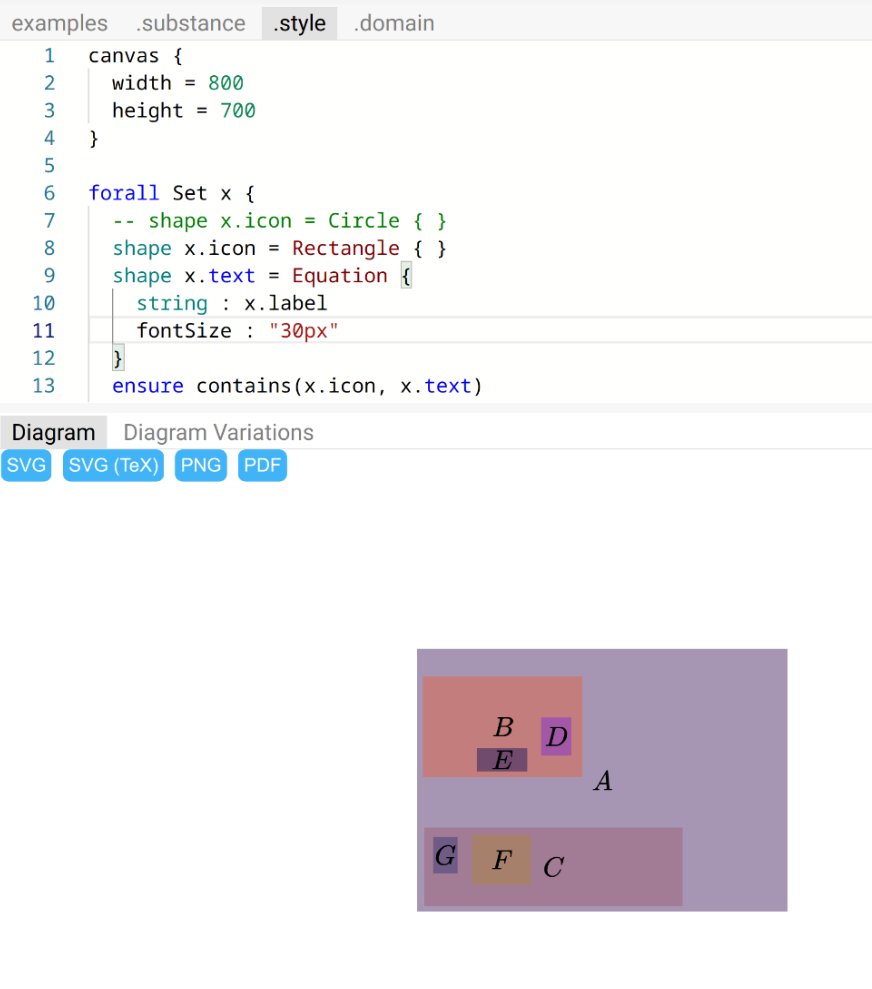Export diagram with the SVG button
The width and height of the screenshot is (872, 989).
coord(26,465)
